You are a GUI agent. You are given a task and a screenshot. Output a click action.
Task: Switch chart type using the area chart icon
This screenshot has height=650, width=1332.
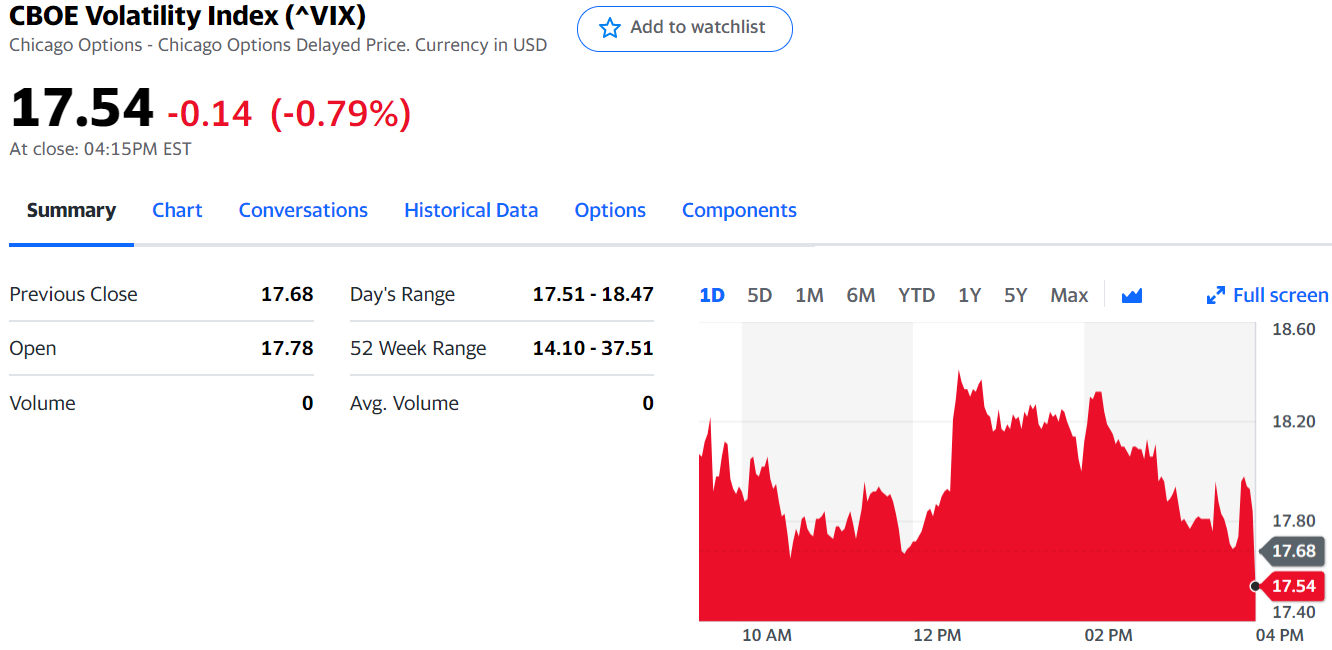pos(1132,295)
